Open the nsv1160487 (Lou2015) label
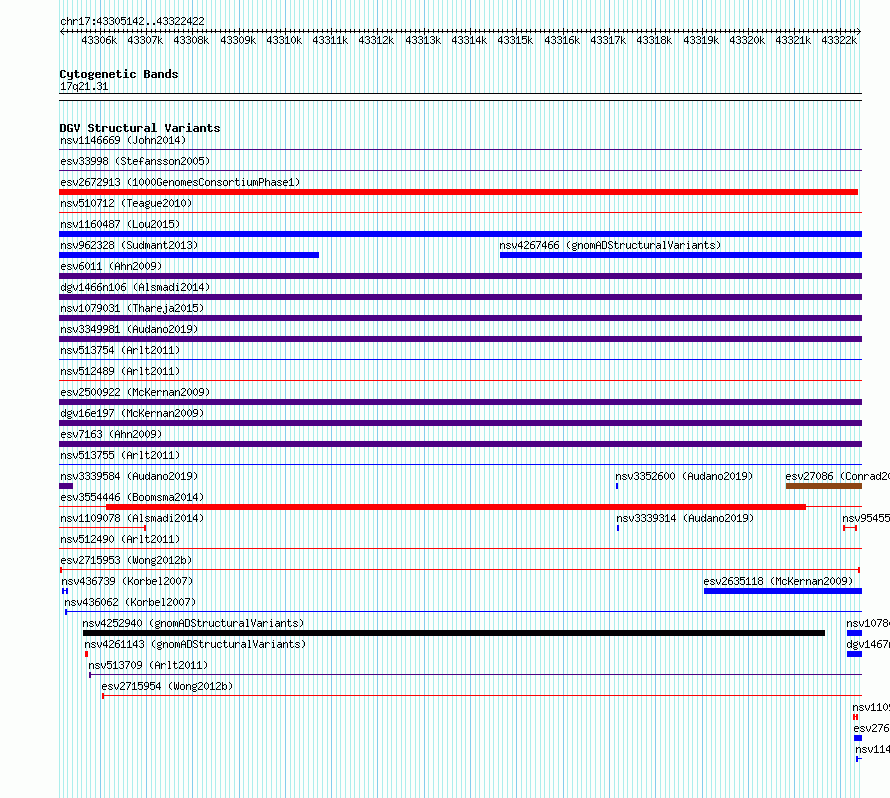The width and height of the screenshot is (890, 798). tap(120, 224)
